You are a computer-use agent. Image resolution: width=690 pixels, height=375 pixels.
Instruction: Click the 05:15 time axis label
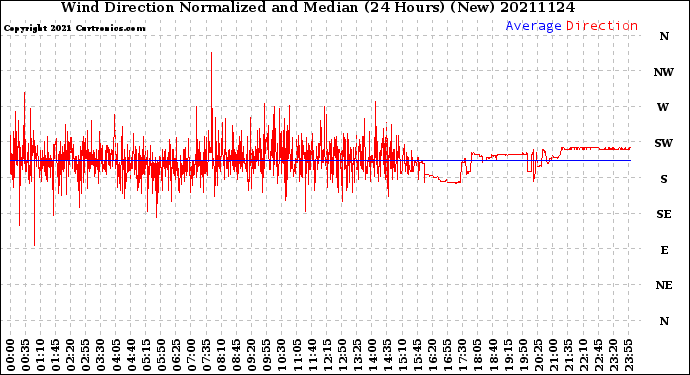[x=146, y=355]
